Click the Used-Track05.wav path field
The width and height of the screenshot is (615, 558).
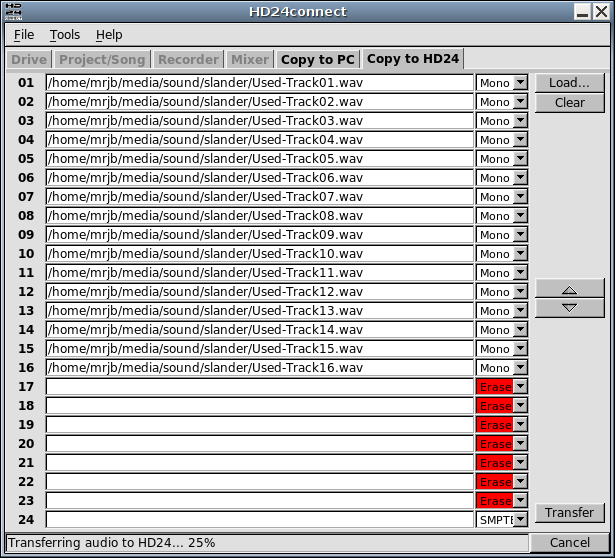[x=259, y=159]
